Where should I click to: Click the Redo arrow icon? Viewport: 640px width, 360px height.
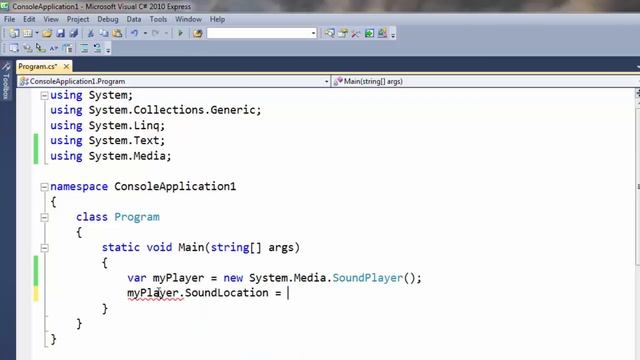click(x=156, y=33)
